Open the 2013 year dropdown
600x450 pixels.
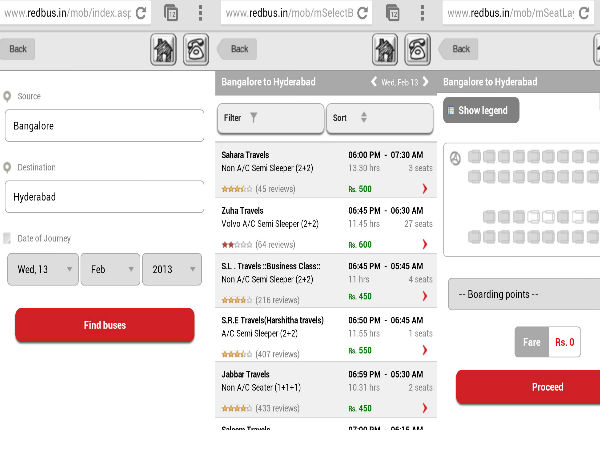[x=171, y=270]
